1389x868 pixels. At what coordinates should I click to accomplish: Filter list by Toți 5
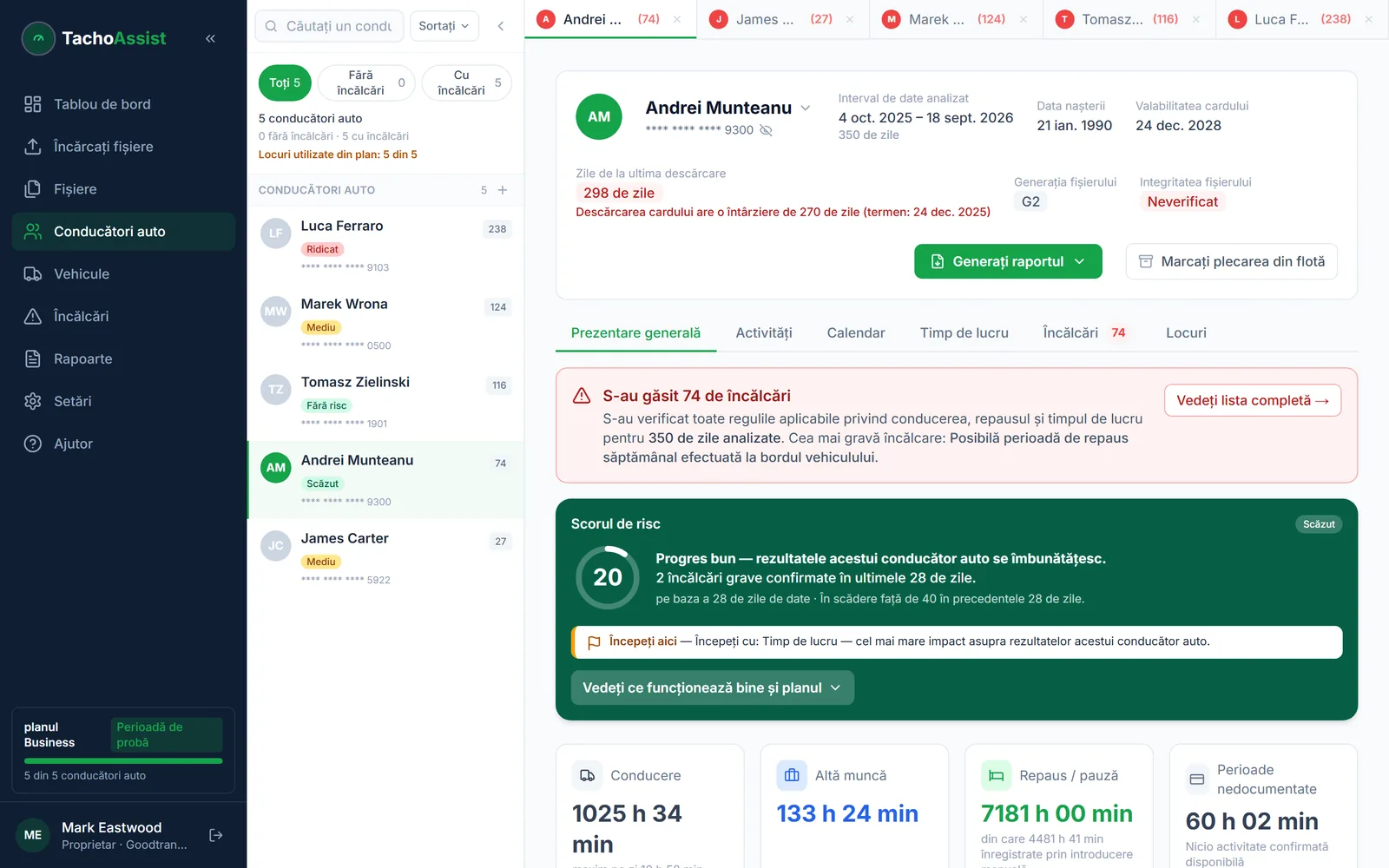(x=285, y=83)
